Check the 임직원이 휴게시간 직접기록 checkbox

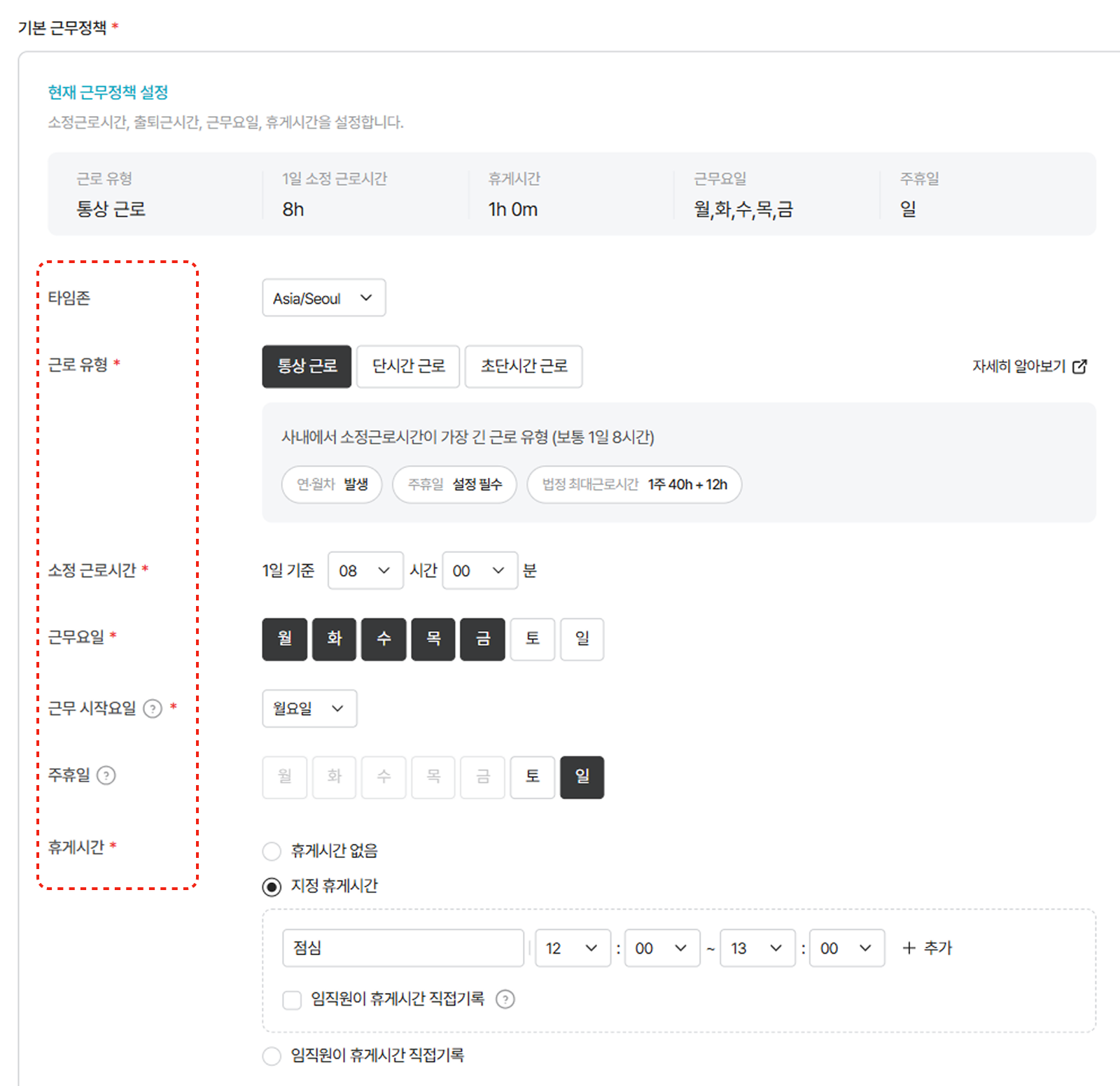pos(292,999)
